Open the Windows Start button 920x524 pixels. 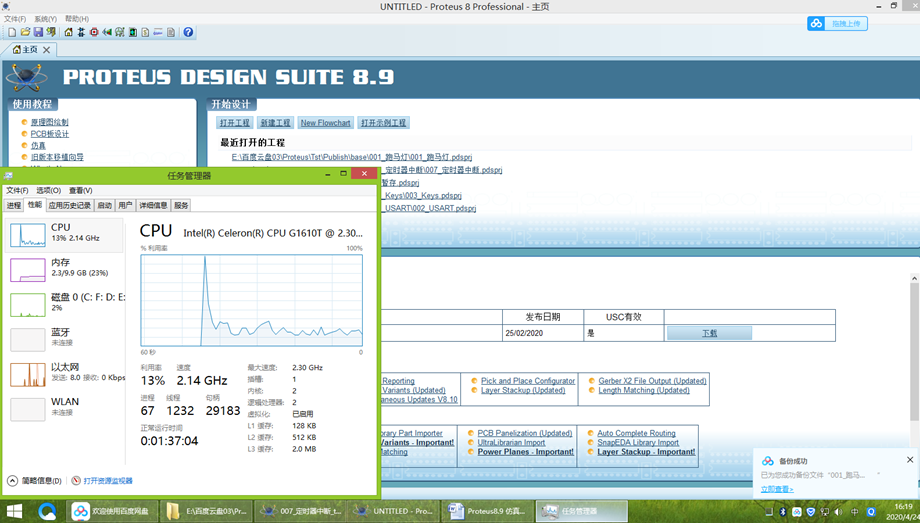[x=13, y=511]
